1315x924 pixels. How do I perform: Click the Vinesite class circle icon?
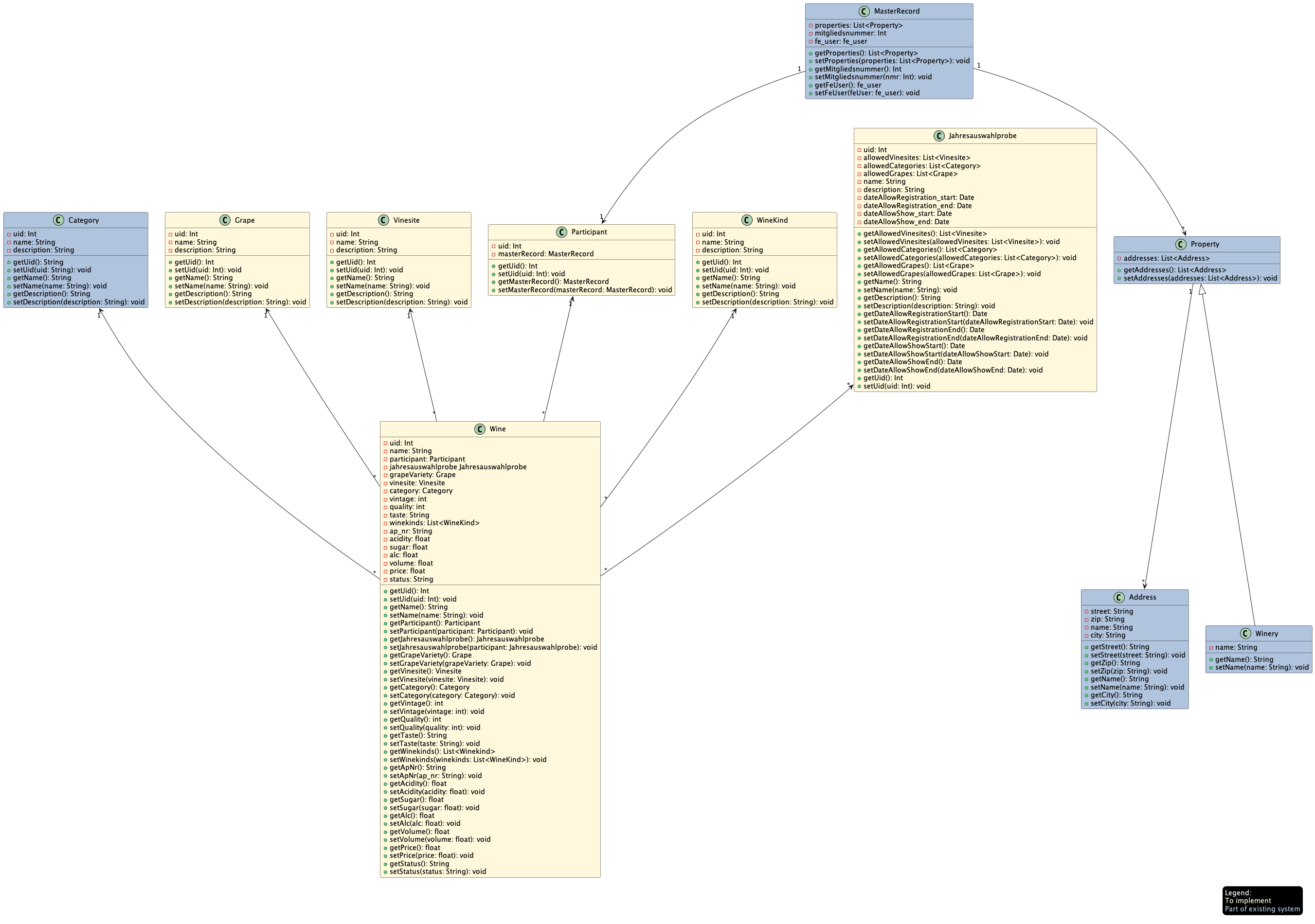pos(383,220)
